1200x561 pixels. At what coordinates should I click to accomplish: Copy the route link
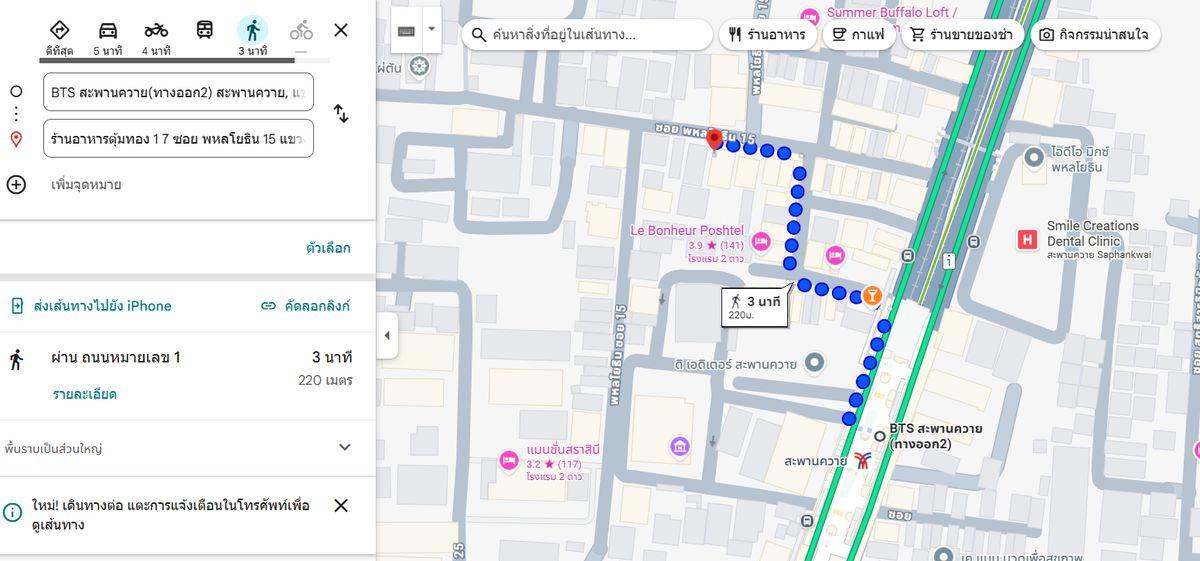coord(305,306)
